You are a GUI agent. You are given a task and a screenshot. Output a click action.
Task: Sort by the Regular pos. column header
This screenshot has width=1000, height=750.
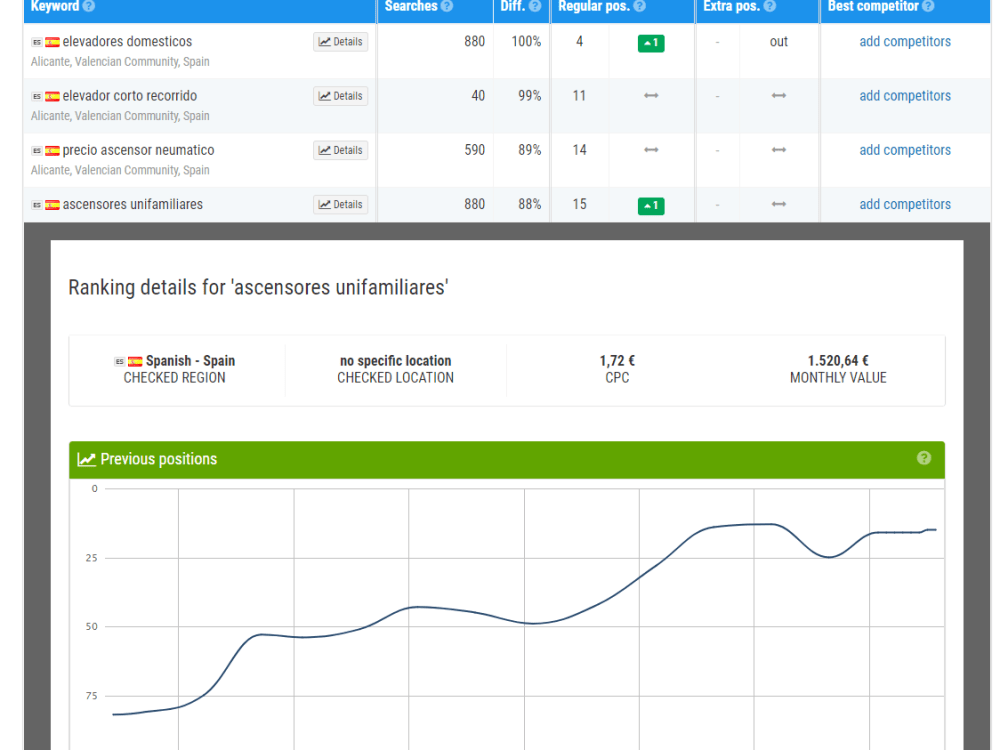pos(594,6)
